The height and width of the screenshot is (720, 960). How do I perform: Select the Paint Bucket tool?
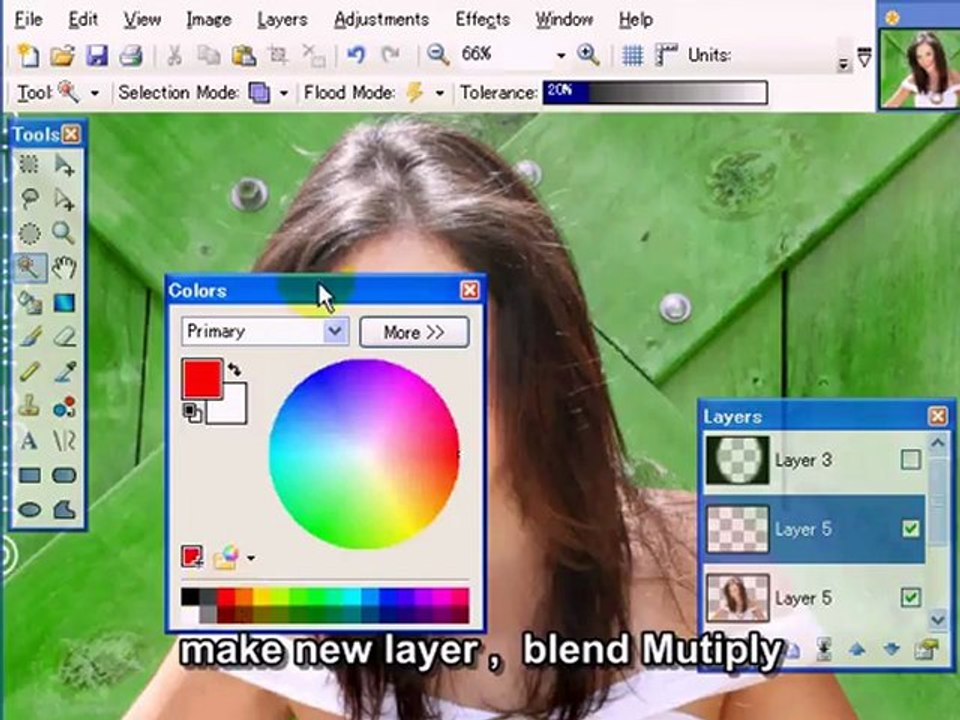tap(29, 302)
